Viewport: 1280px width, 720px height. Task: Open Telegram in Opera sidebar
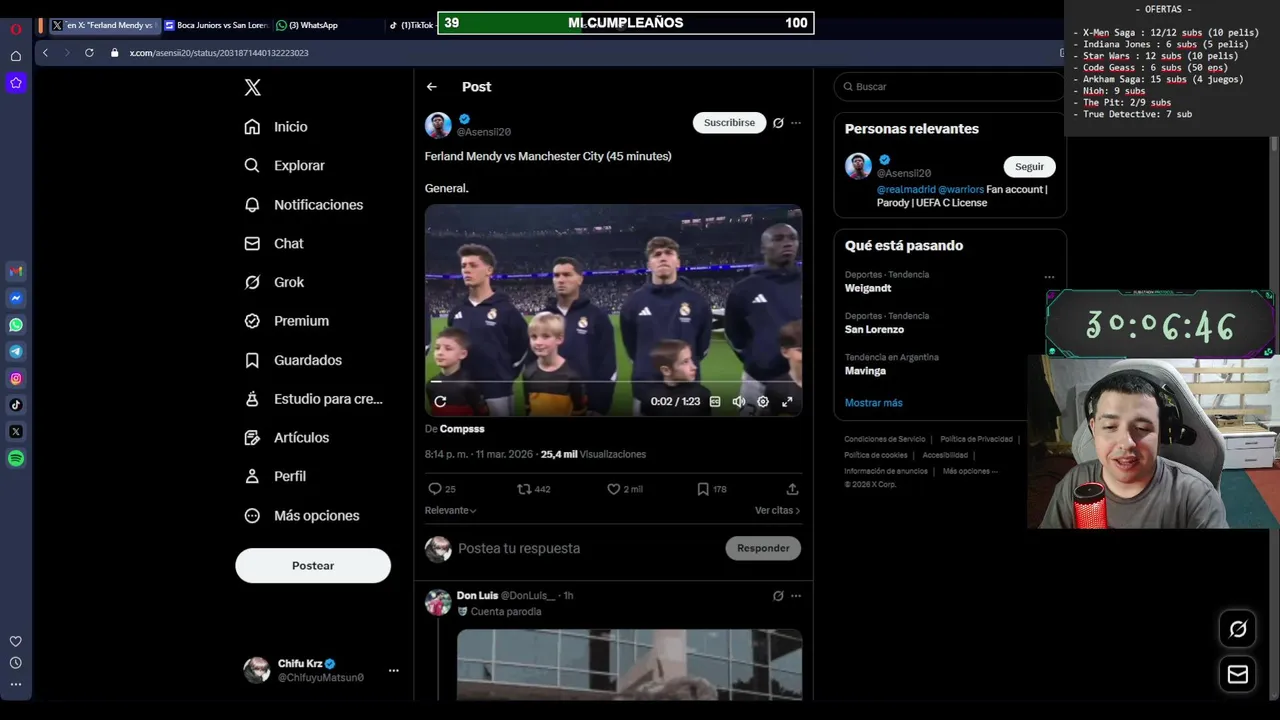pyautogui.click(x=16, y=352)
